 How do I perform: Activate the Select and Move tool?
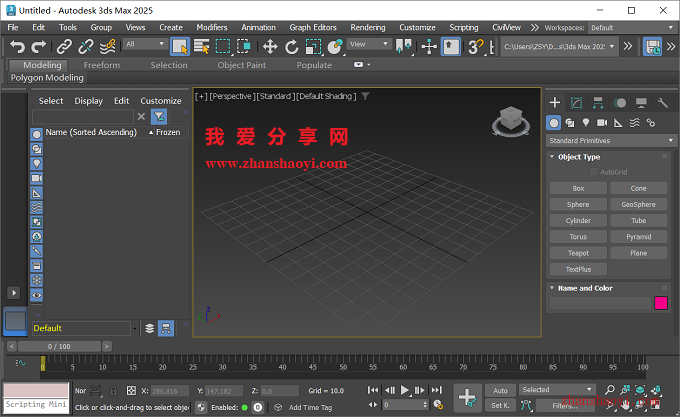coord(270,46)
